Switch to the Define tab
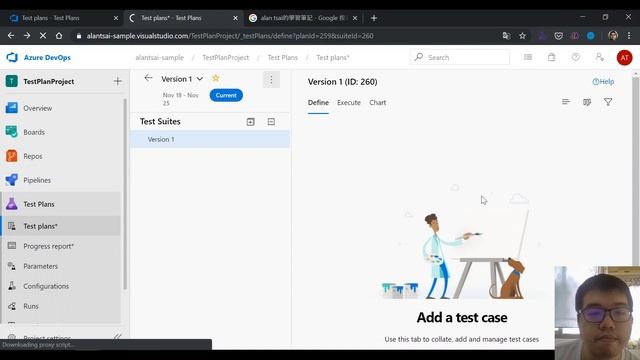 click(x=318, y=103)
